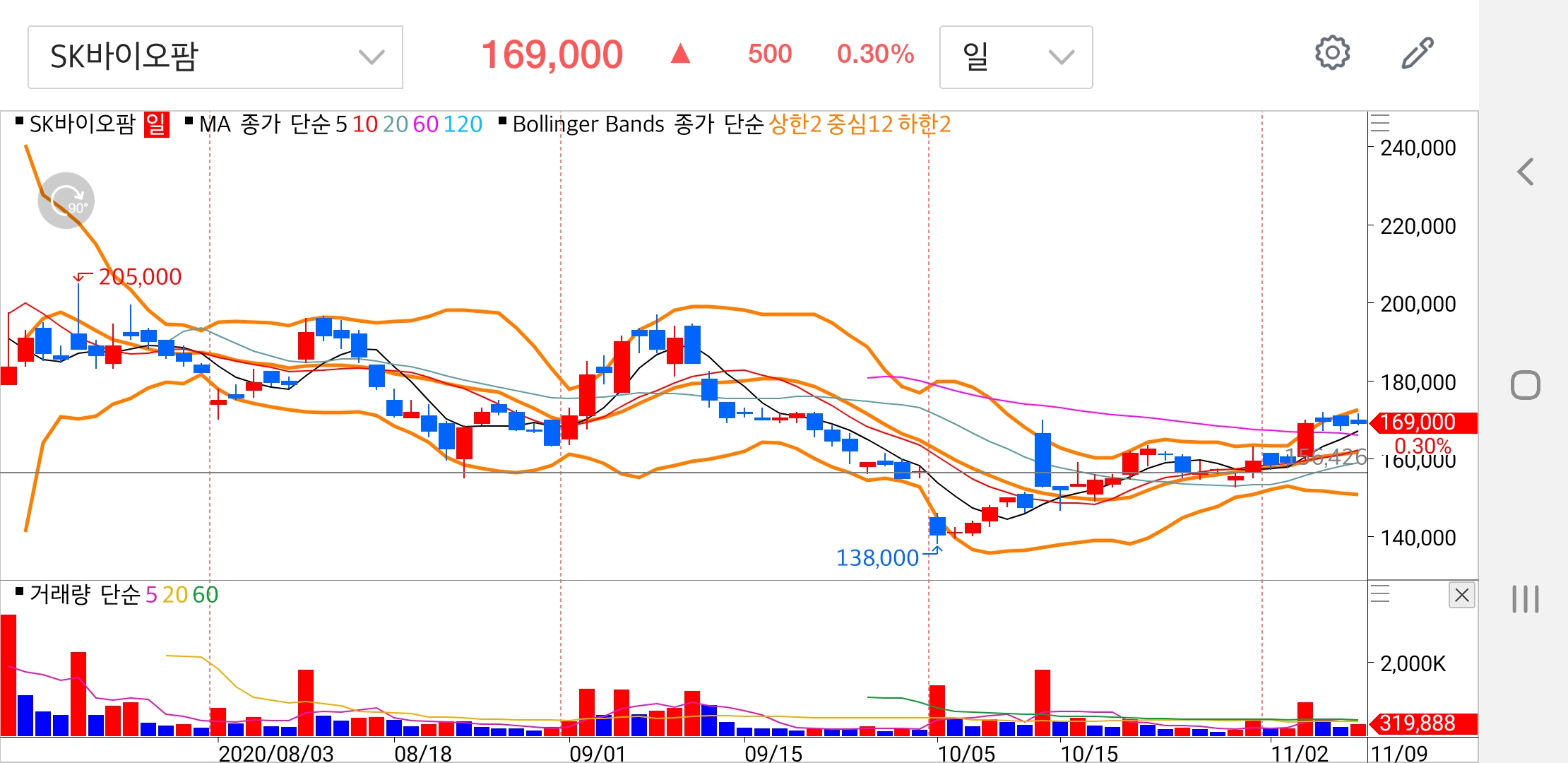Tap the 하한2 Bollinger lower band label
Viewport: 1568px width, 763px height.
point(925,124)
